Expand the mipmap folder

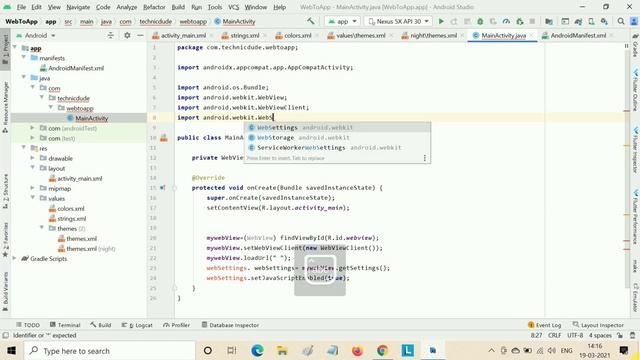point(33,188)
